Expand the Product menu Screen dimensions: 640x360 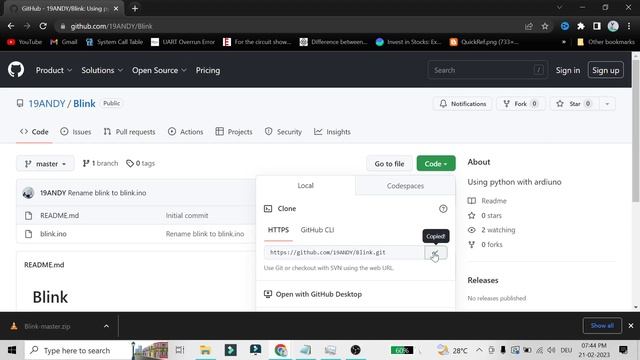[54, 70]
